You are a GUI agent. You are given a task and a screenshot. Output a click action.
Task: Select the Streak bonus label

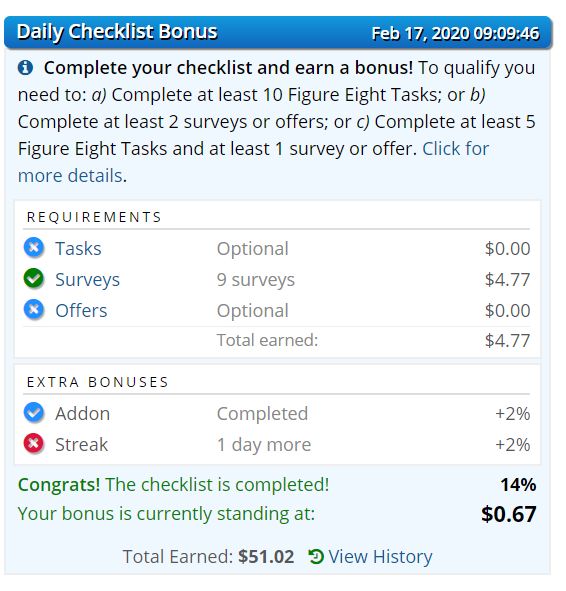(x=81, y=444)
